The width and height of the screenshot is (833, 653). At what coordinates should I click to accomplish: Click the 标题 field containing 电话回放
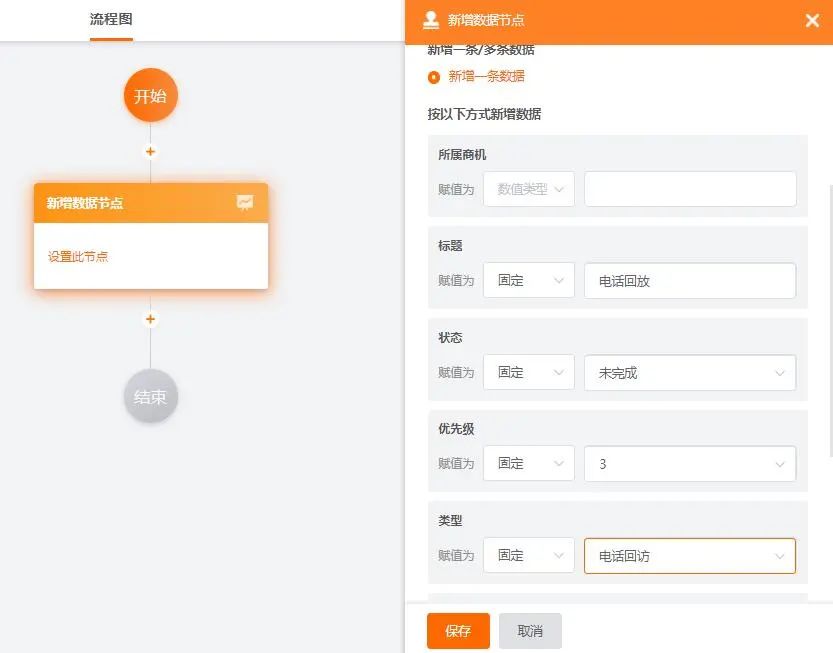[690, 281]
